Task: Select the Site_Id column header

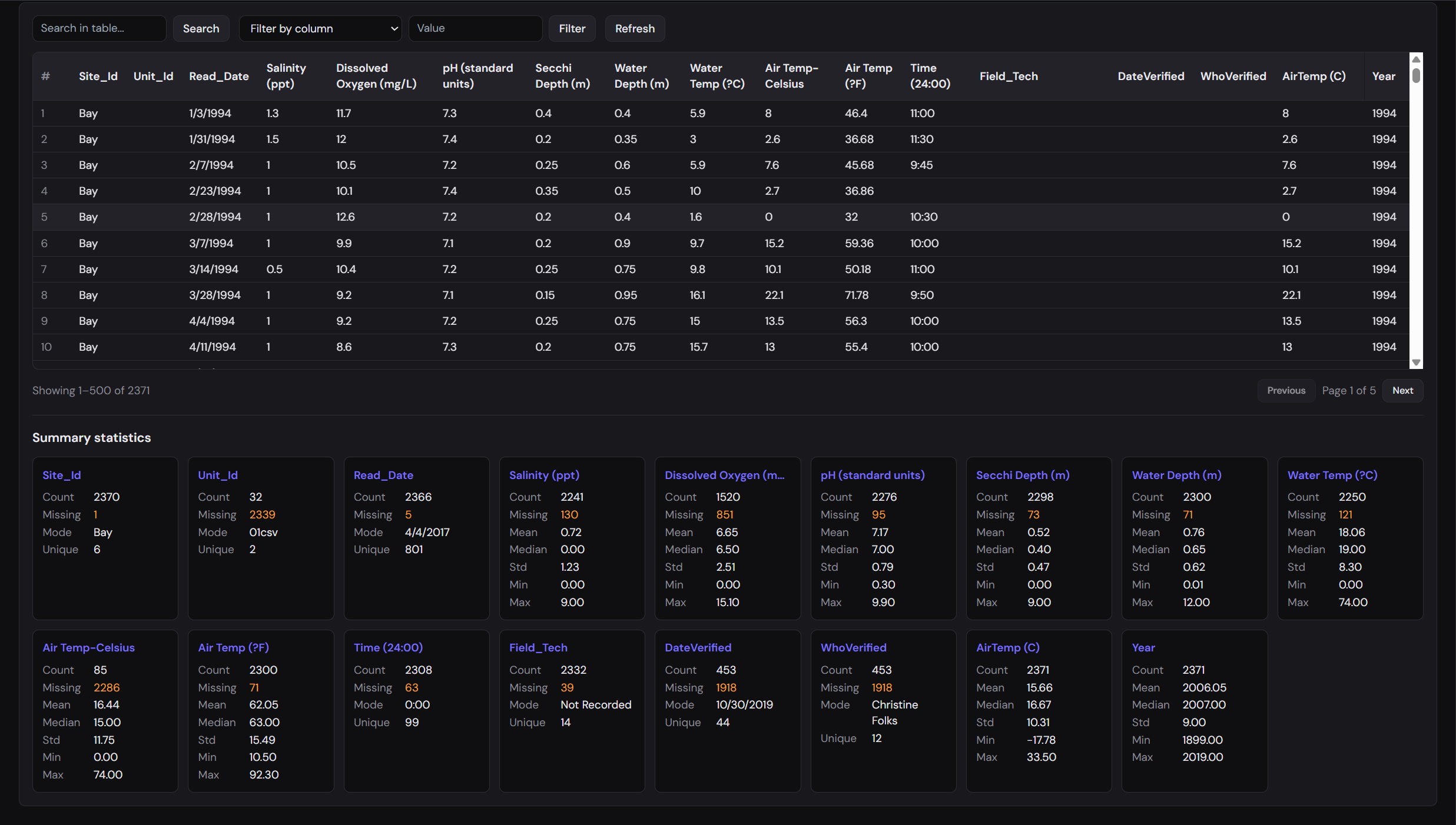Action: click(98, 76)
